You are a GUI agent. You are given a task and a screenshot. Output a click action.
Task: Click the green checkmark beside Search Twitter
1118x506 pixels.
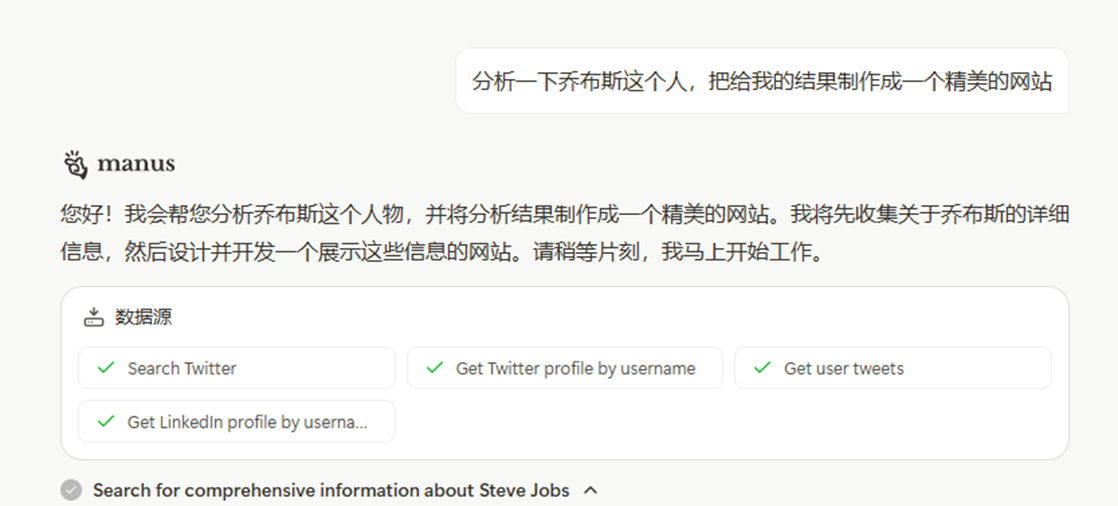(106, 368)
